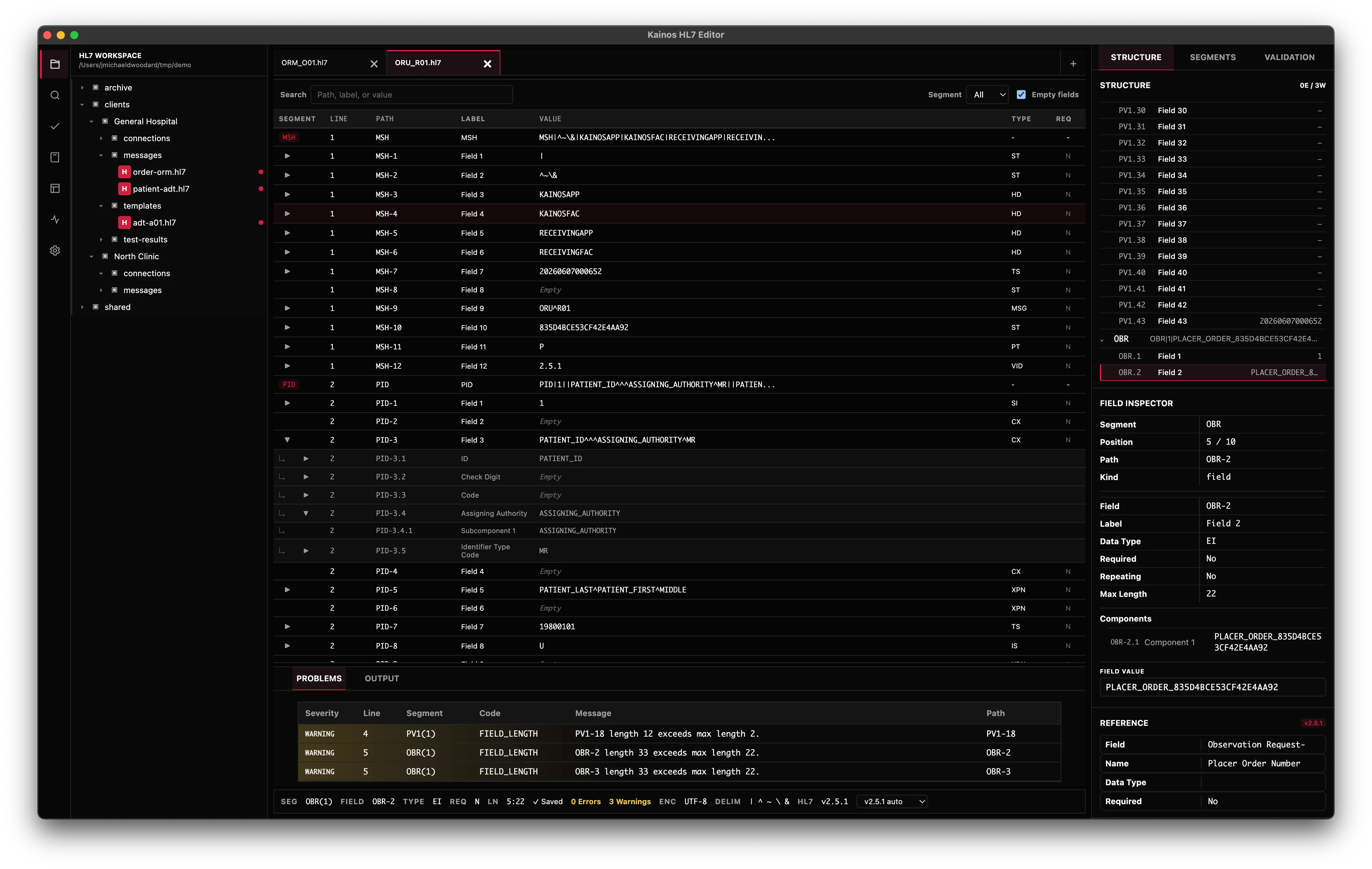Viewport: 1372px width, 869px height.
Task: Switch to the SEGMENTS panel tab
Action: [1212, 57]
